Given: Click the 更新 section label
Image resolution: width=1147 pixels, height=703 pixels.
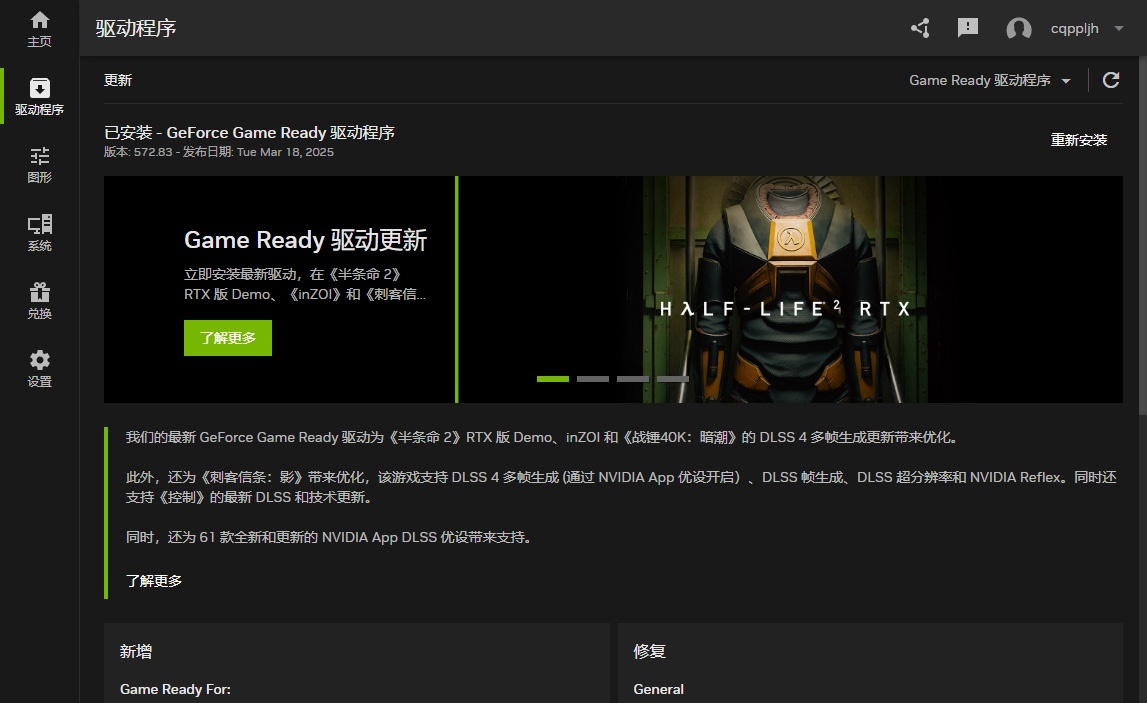Looking at the screenshot, I should 118,80.
